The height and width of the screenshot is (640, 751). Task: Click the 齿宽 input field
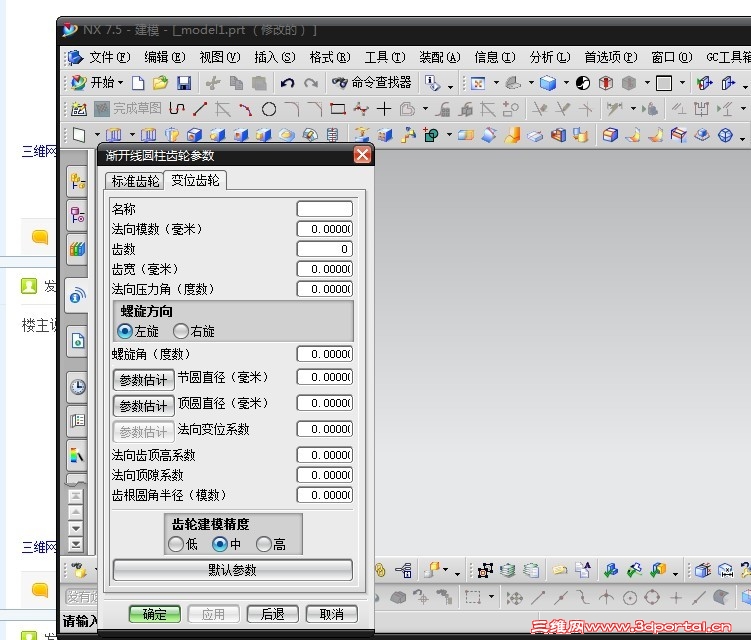(325, 269)
